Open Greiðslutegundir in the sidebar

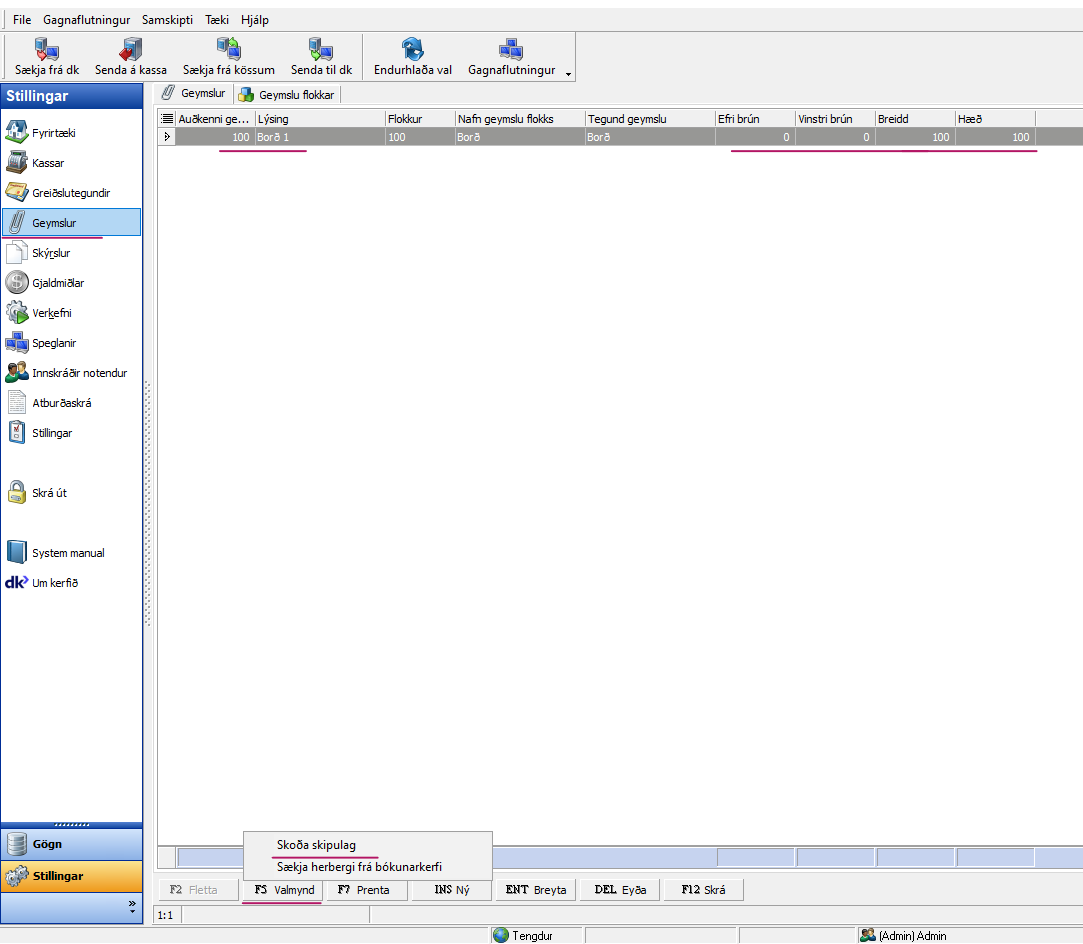[x=17, y=193]
